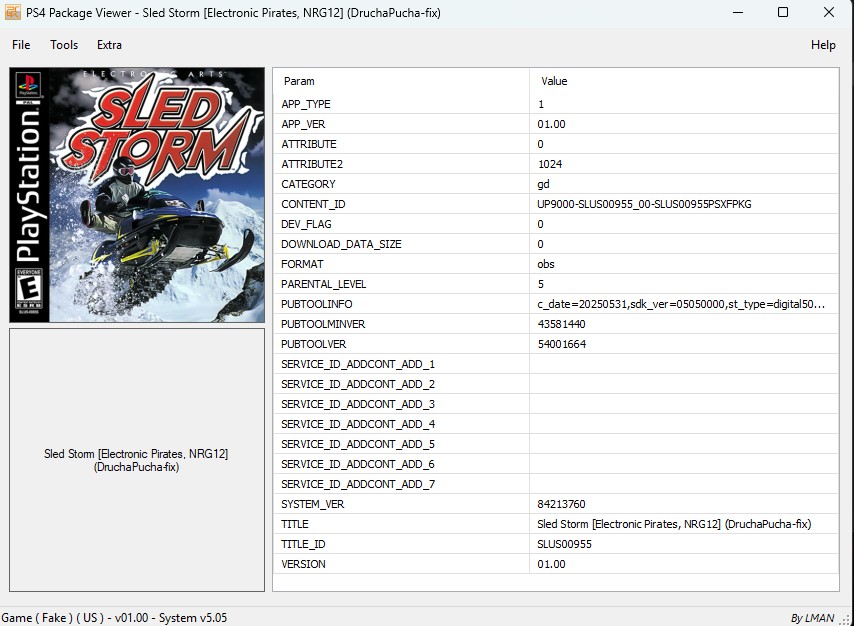
Task: Select the SERVICE_ID_ADDCONT_ADD_4 row
Action: coord(556,424)
